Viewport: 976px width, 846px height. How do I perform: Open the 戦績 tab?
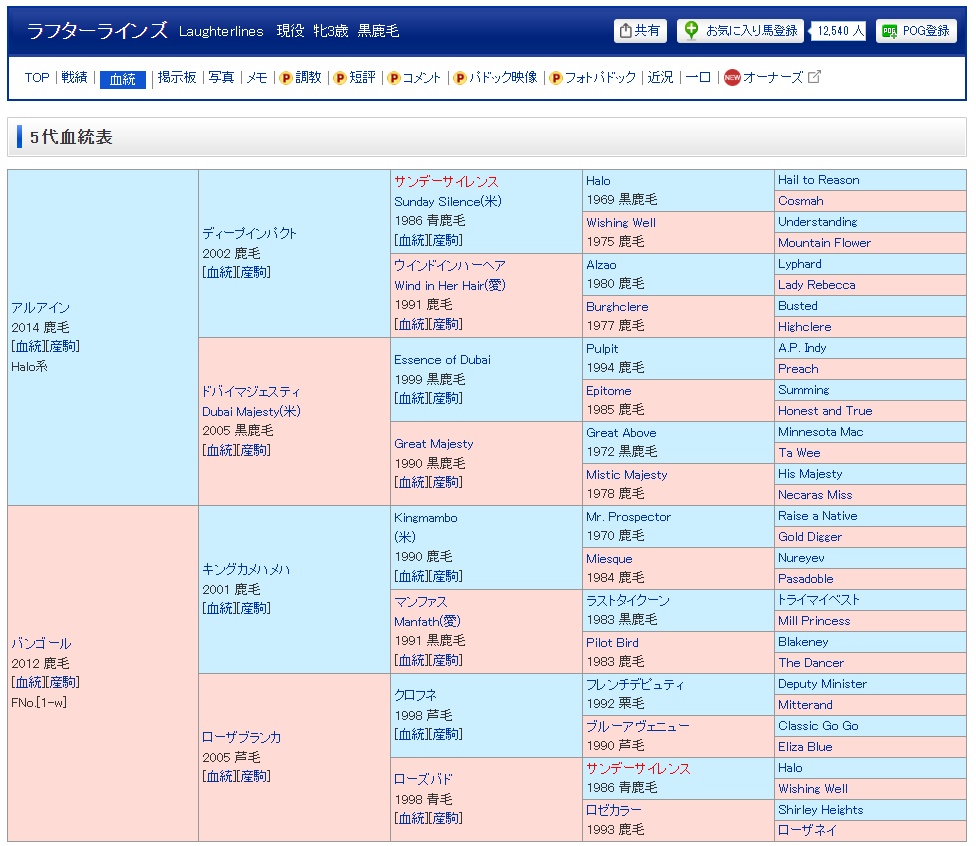[74, 77]
